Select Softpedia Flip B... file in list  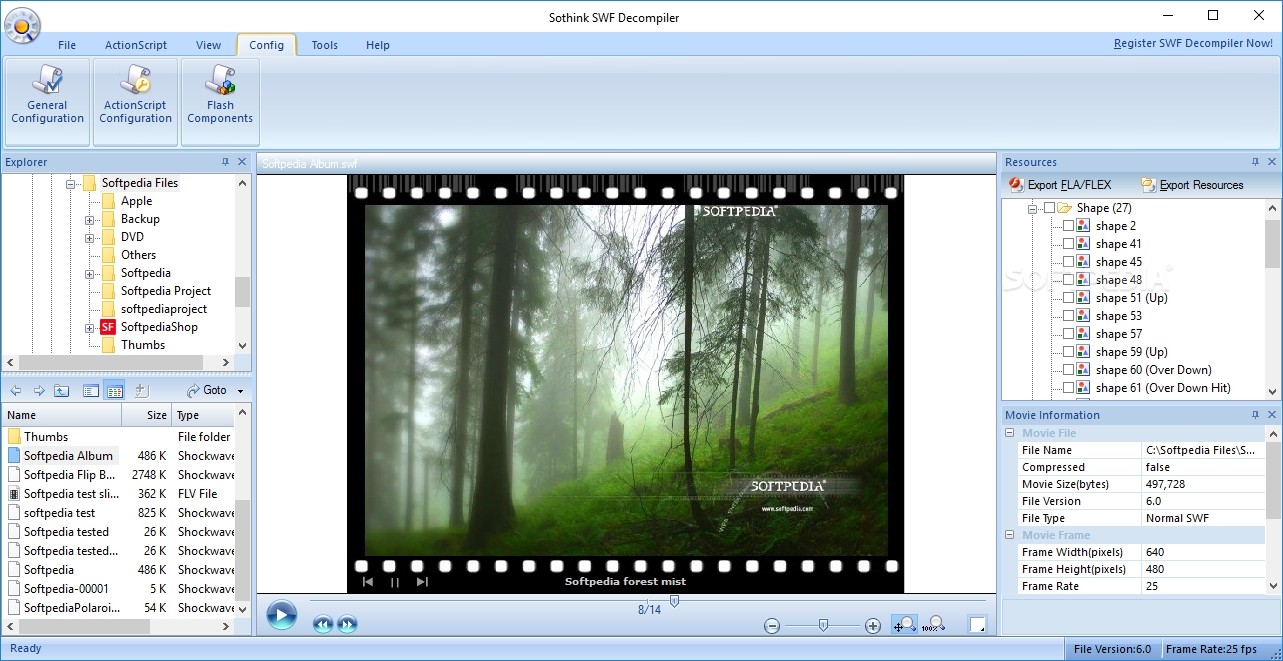tap(69, 475)
